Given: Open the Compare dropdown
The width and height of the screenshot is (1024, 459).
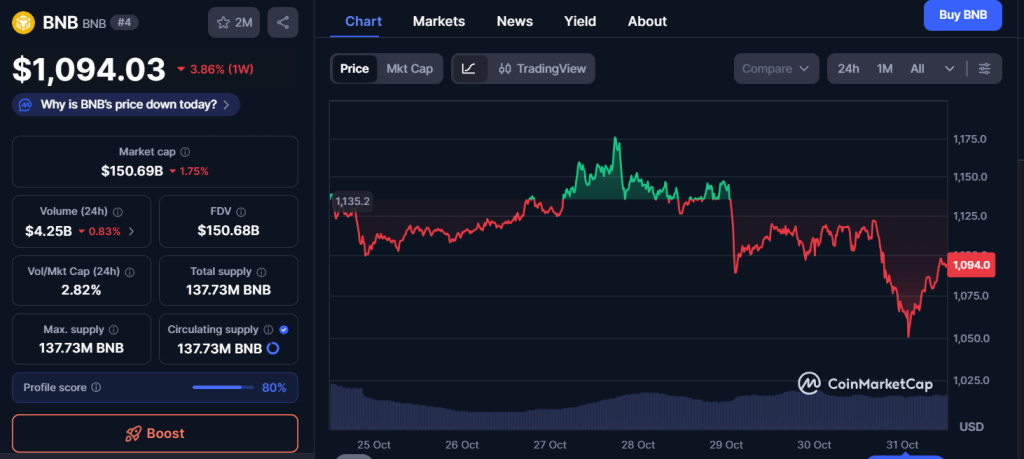Looking at the screenshot, I should (x=776, y=69).
